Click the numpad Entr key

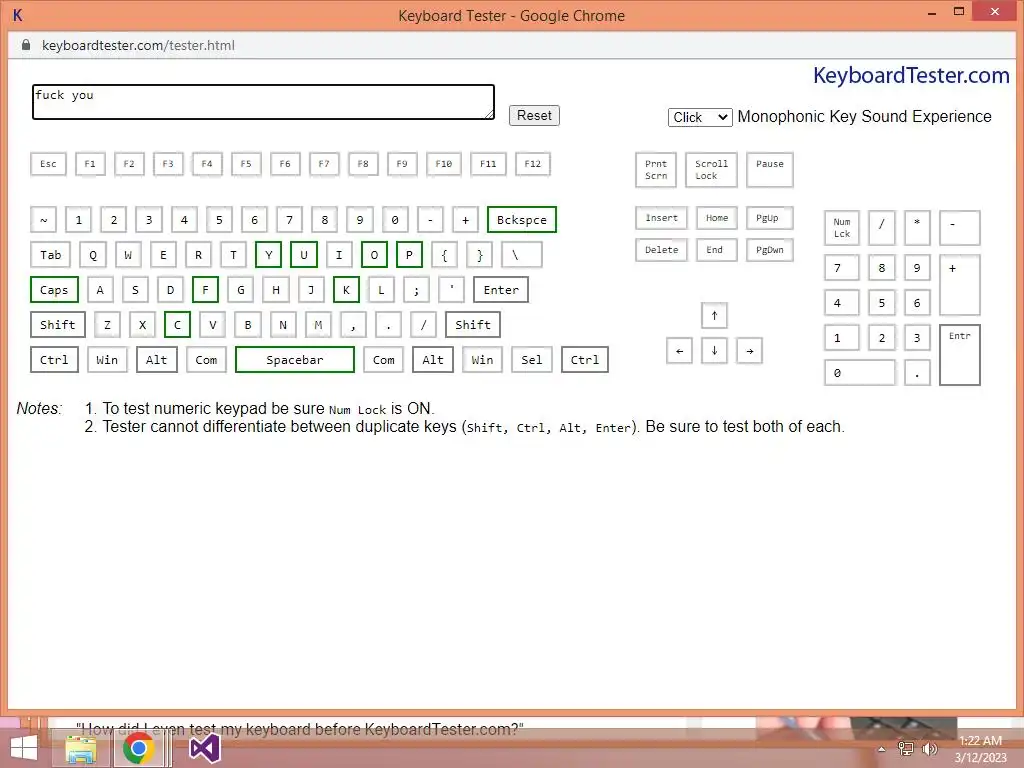[x=960, y=355]
